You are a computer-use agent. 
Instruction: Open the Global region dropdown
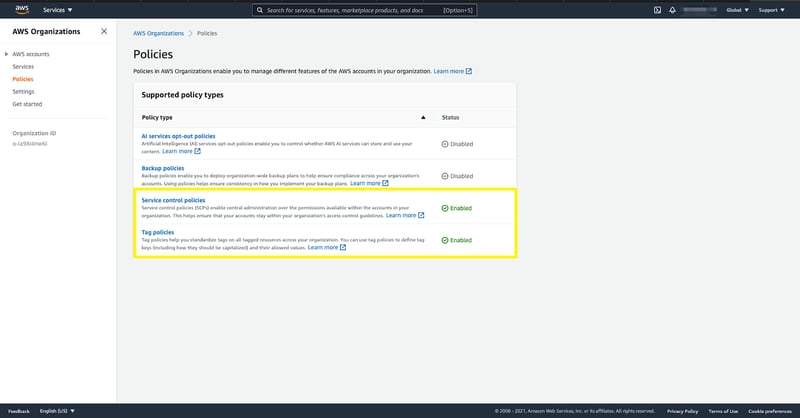point(737,10)
